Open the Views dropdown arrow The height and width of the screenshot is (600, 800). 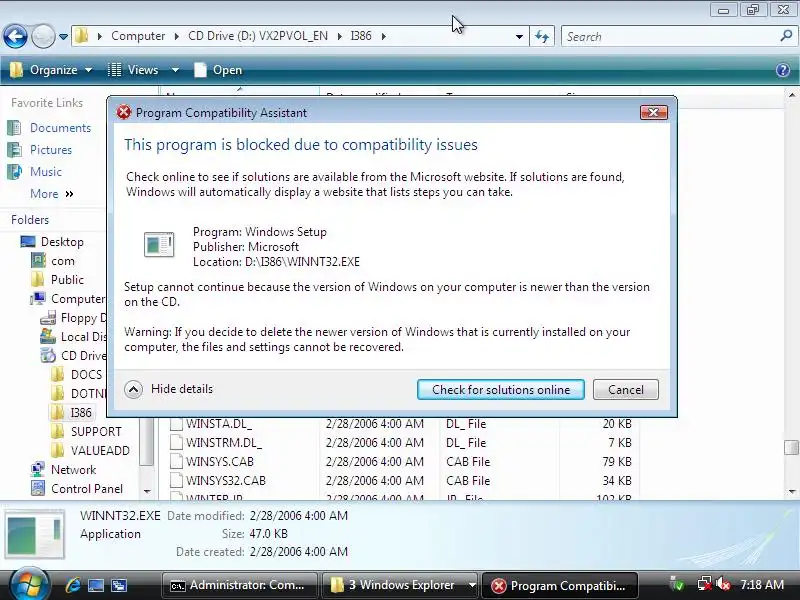point(175,70)
